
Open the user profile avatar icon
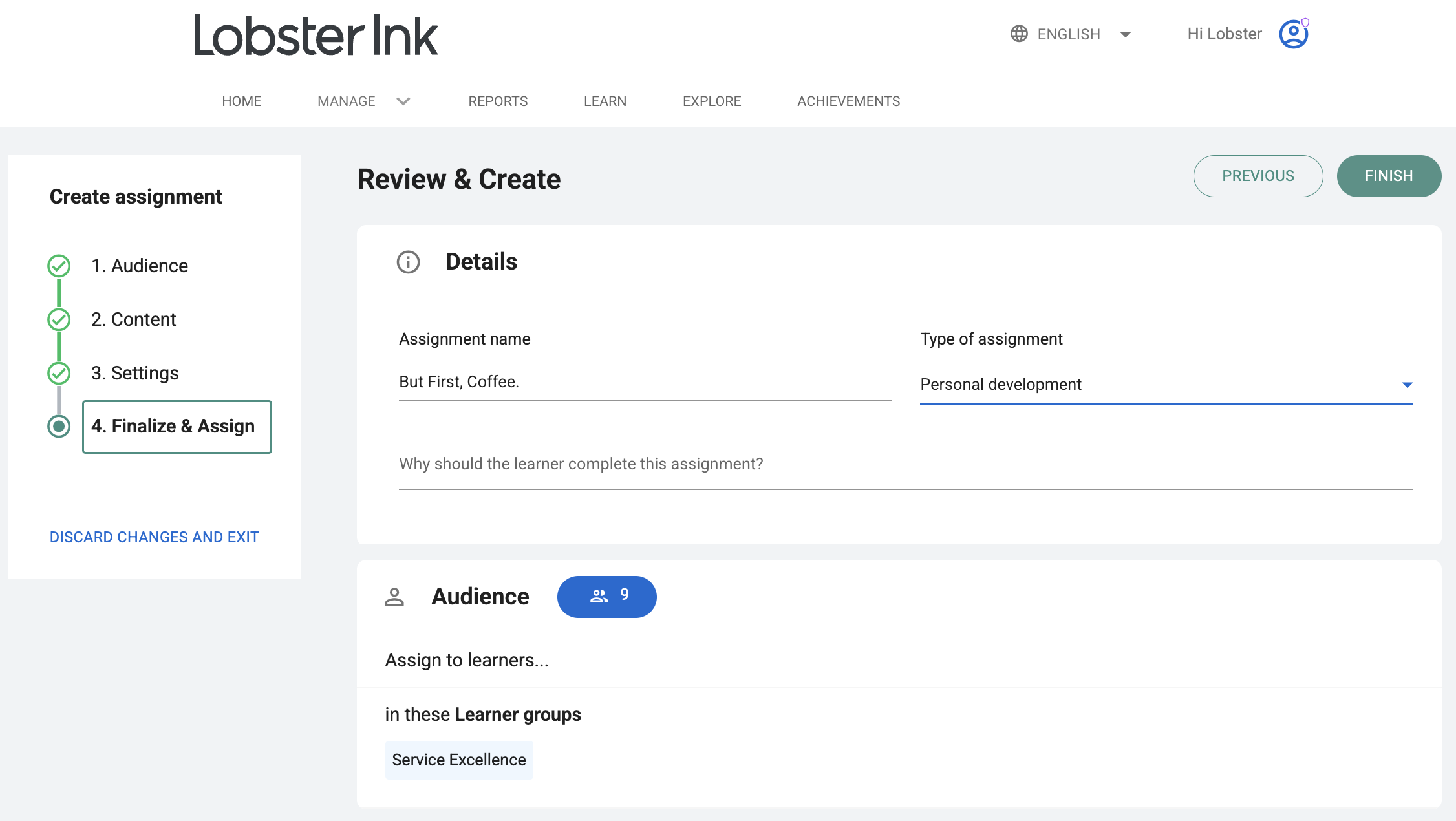pyautogui.click(x=1294, y=34)
